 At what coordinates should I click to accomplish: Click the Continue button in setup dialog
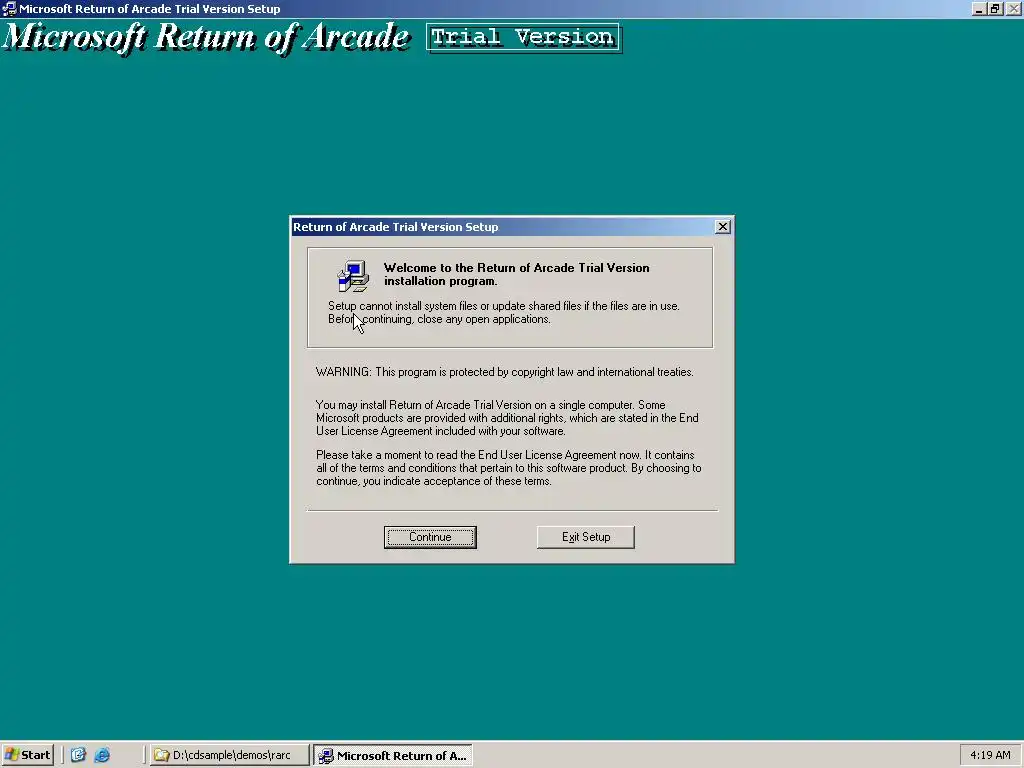[430, 537]
